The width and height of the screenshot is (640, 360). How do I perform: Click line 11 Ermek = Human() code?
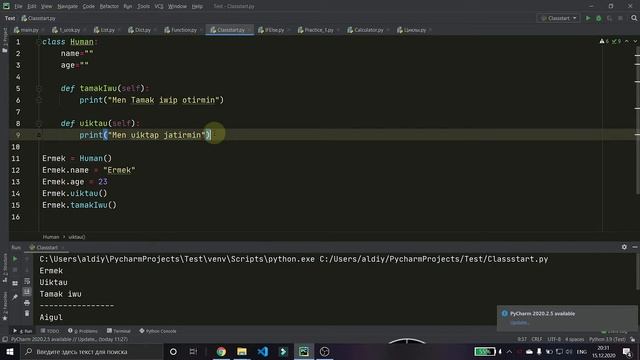77,158
